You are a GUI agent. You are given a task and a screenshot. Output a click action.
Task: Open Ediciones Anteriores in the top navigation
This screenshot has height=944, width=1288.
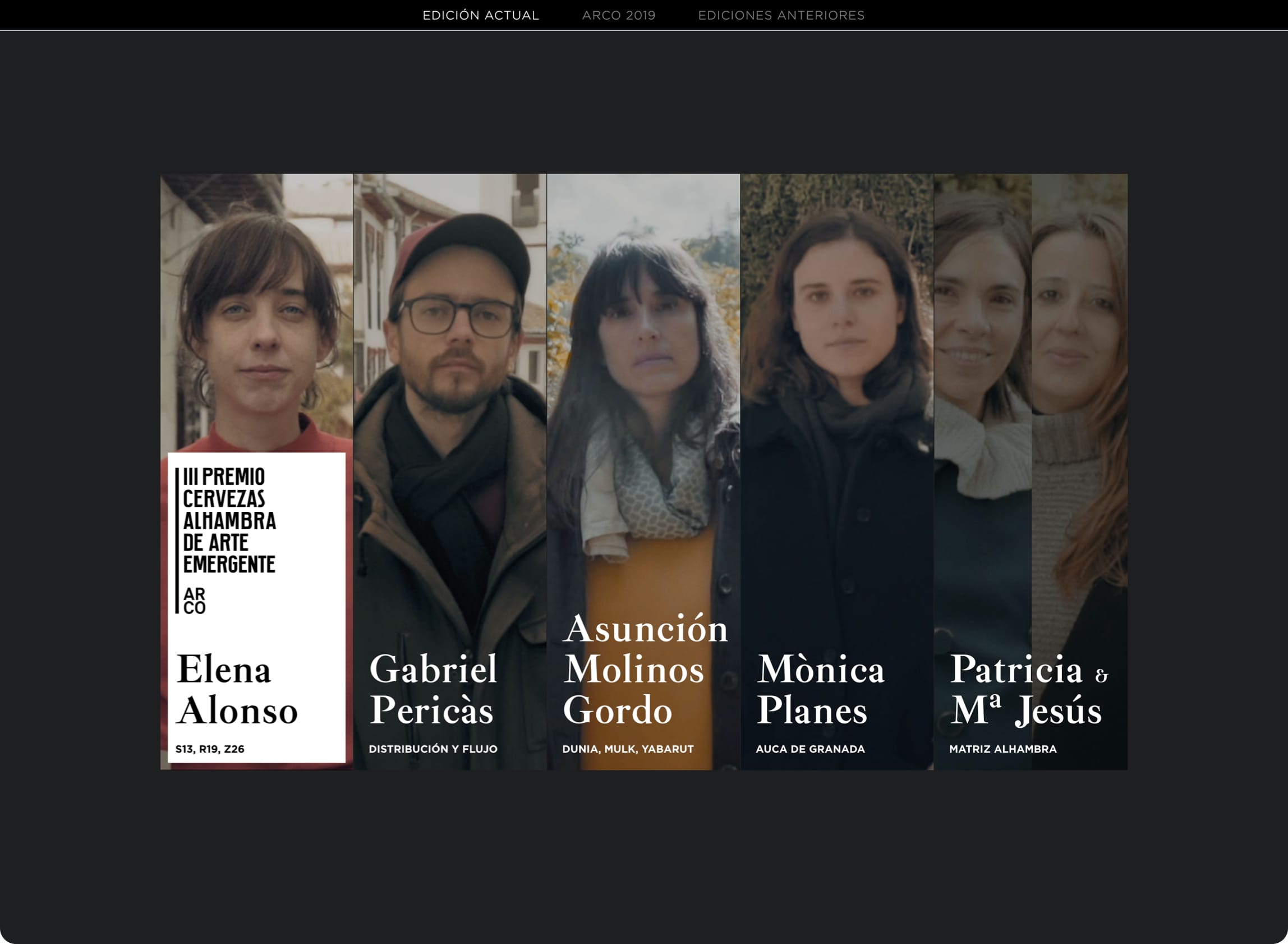click(781, 15)
